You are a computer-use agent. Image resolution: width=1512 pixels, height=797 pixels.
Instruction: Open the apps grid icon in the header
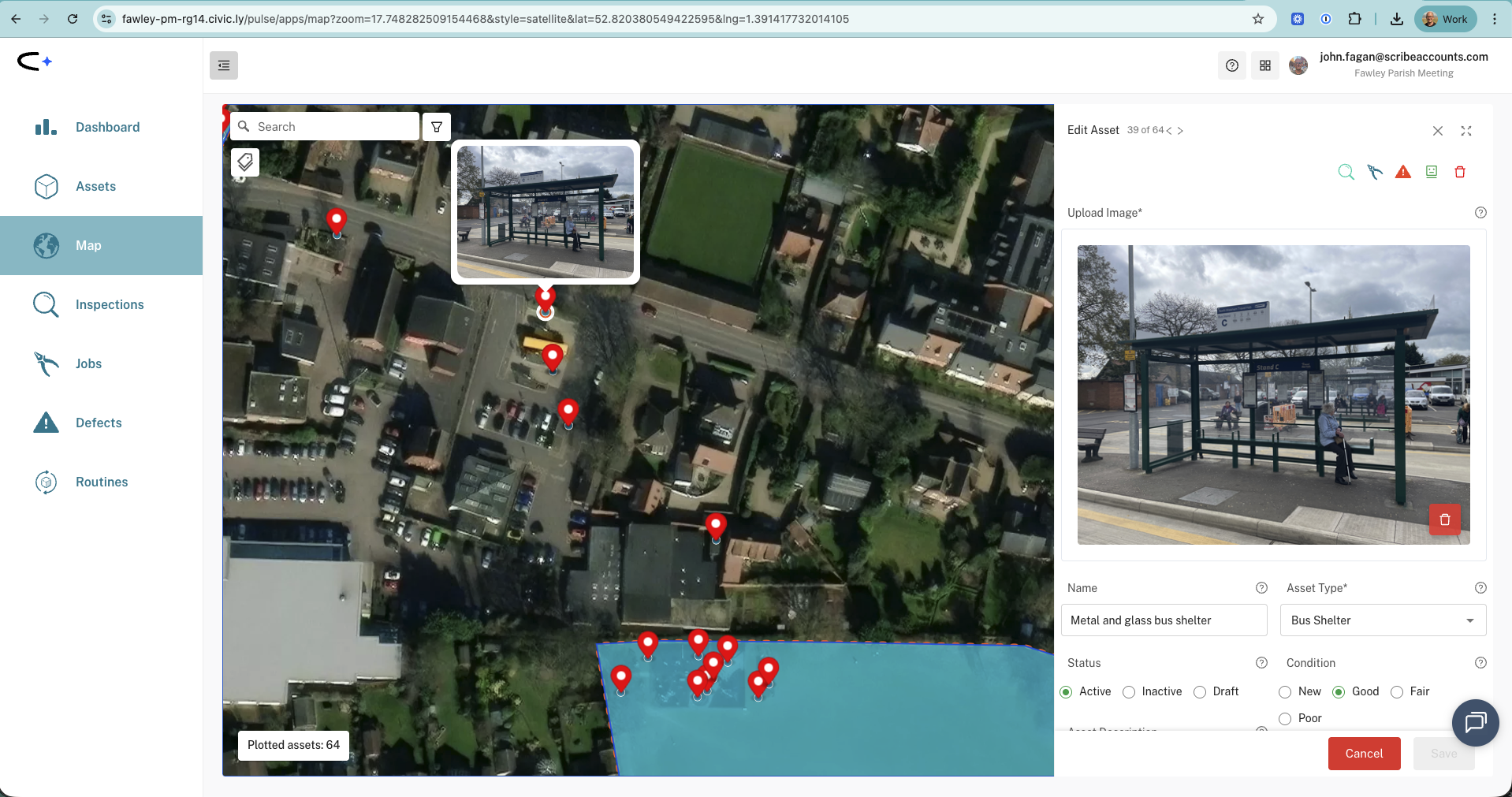(x=1264, y=65)
